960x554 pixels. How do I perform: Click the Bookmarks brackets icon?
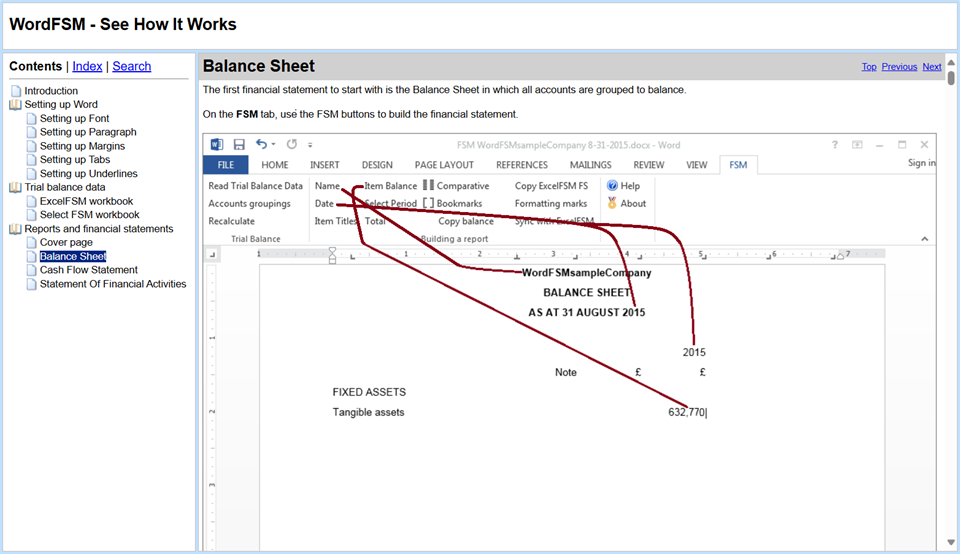coord(429,203)
